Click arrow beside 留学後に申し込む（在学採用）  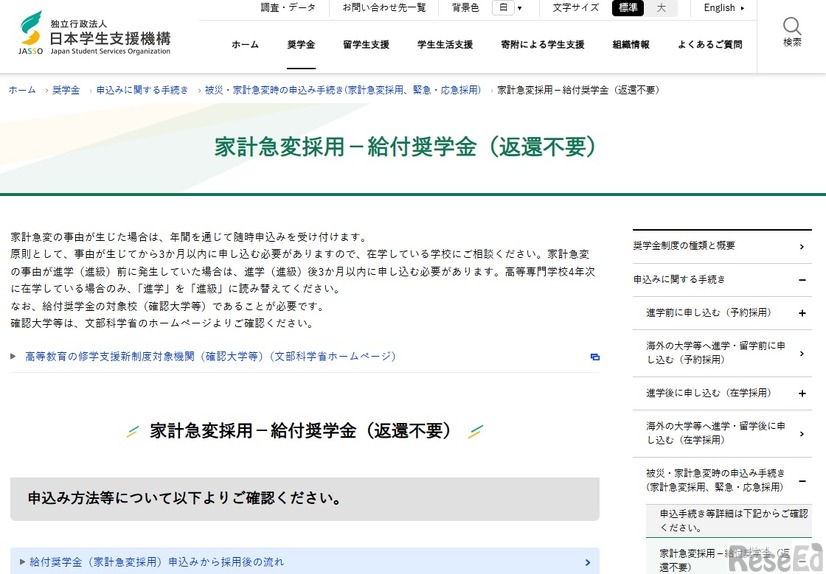[802, 434]
